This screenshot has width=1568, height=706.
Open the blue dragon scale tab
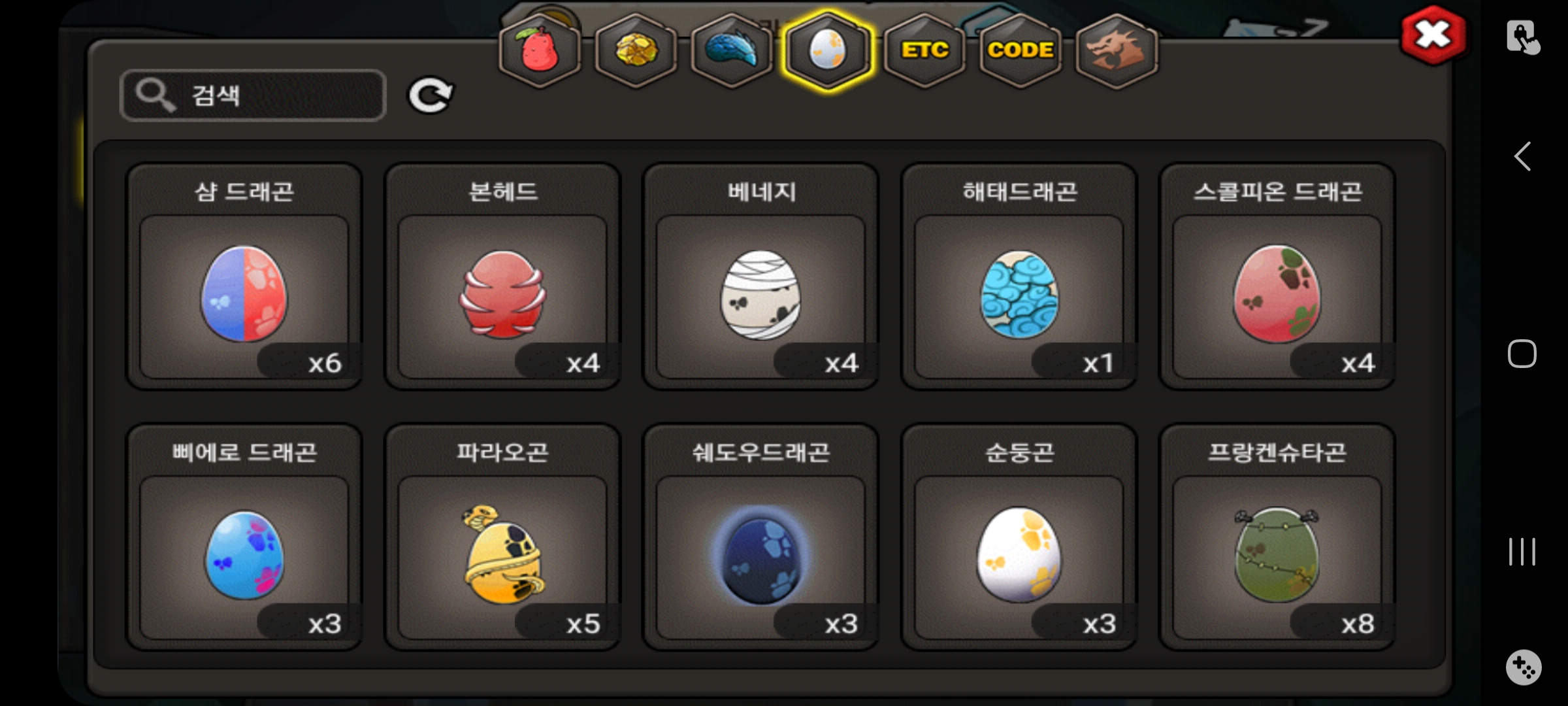pos(732,51)
